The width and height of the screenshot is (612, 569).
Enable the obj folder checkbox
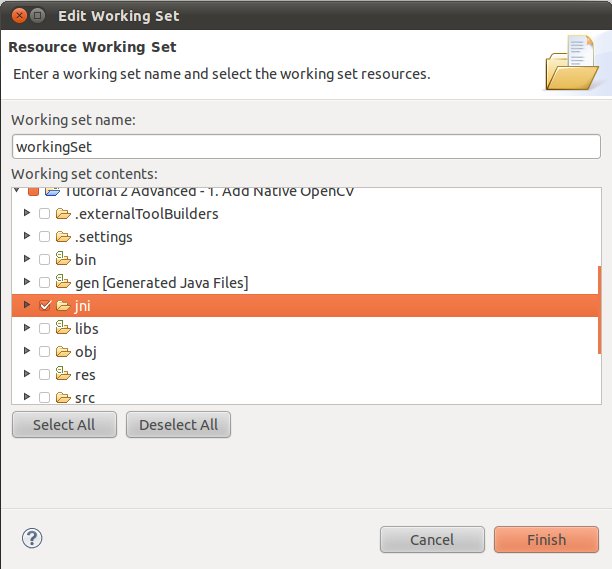[x=44, y=352]
